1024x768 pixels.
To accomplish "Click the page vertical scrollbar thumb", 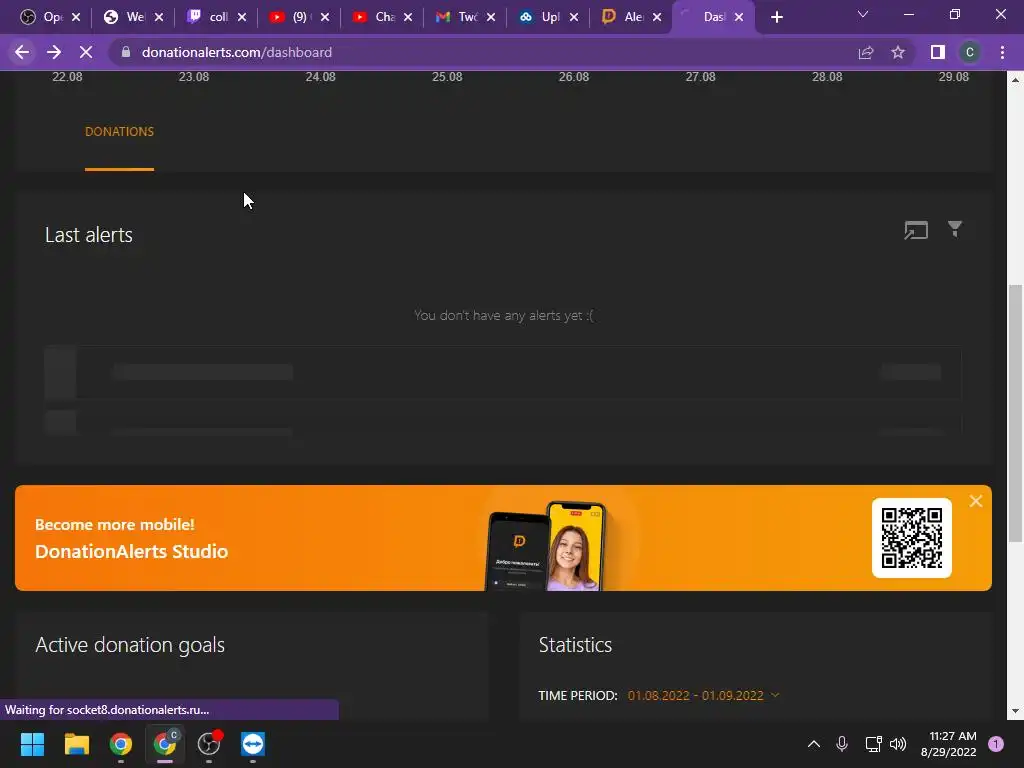I will pos(1015,413).
